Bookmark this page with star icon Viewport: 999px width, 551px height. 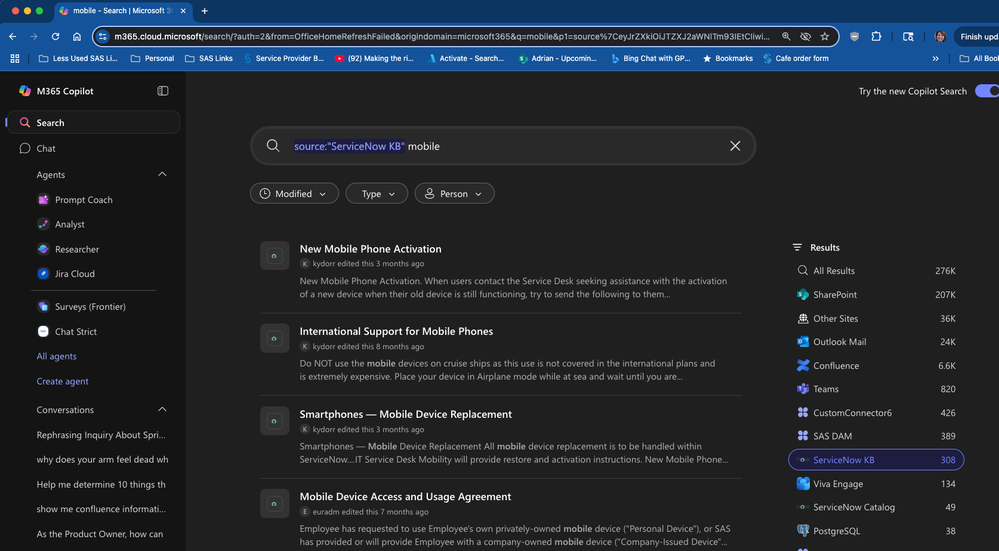[x=824, y=37]
